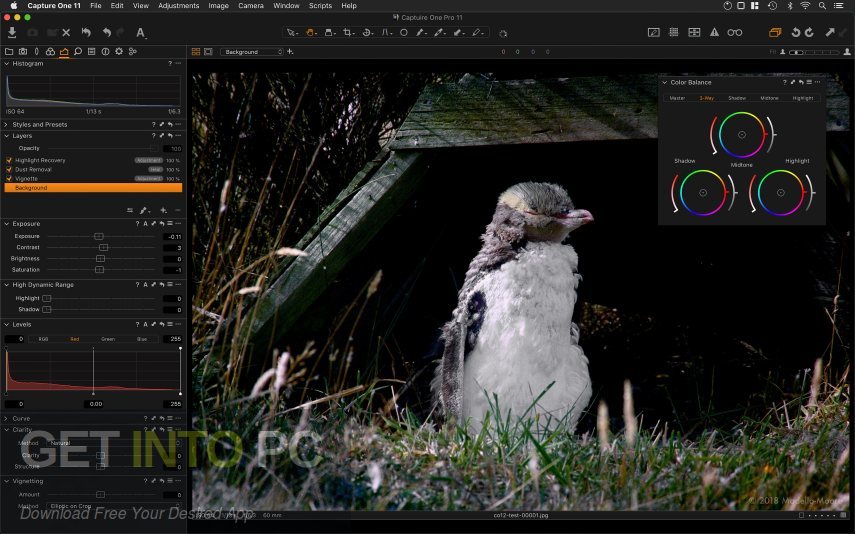
Task: Open the Color tool tab icon
Action: [x=50, y=52]
